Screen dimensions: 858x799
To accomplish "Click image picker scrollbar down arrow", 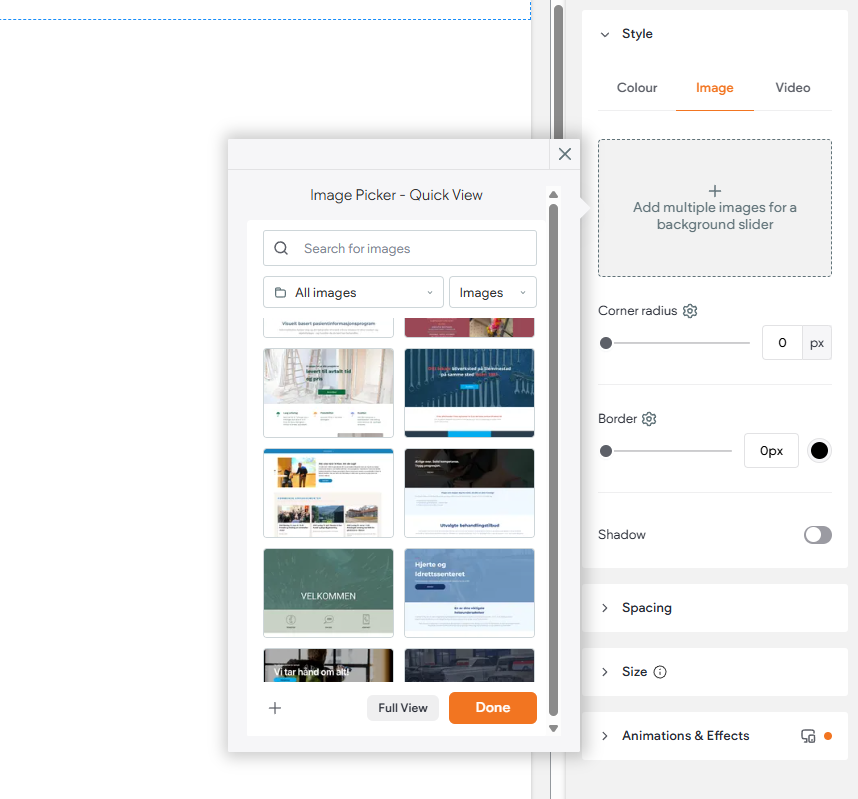I will click(553, 728).
